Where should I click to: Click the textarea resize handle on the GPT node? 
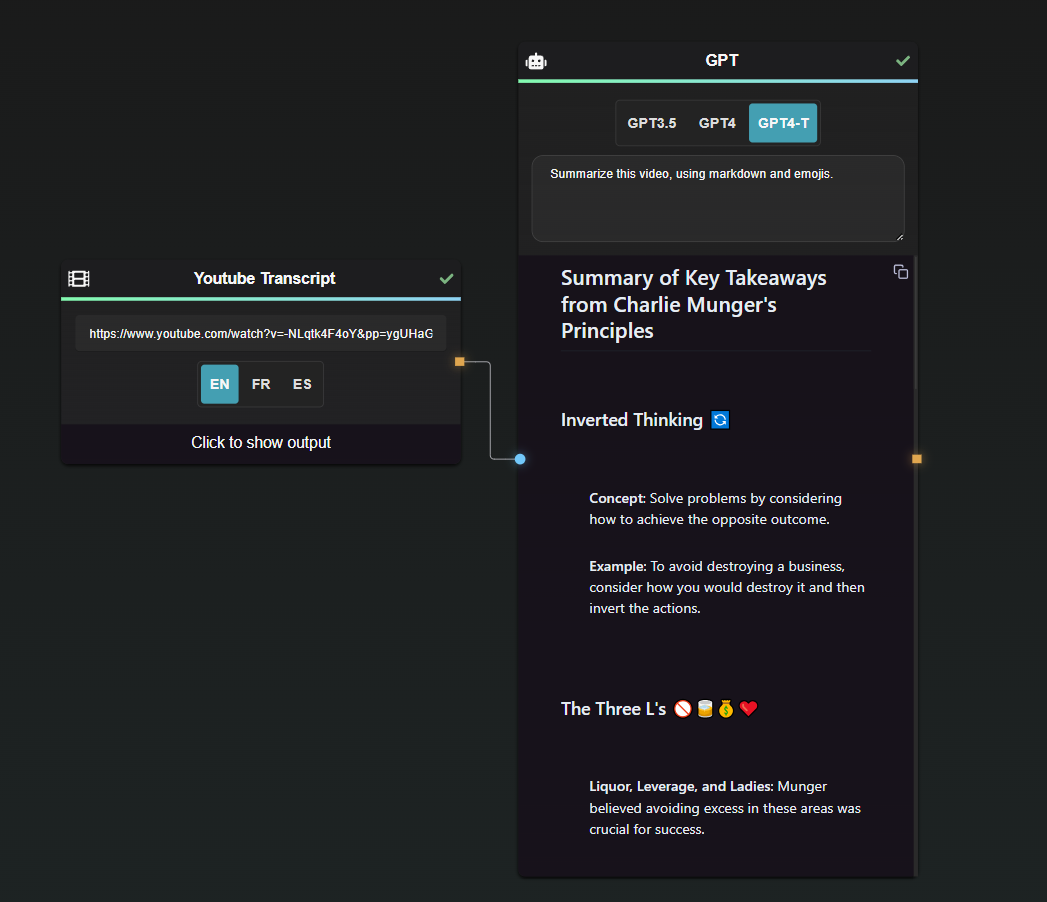tap(898, 236)
